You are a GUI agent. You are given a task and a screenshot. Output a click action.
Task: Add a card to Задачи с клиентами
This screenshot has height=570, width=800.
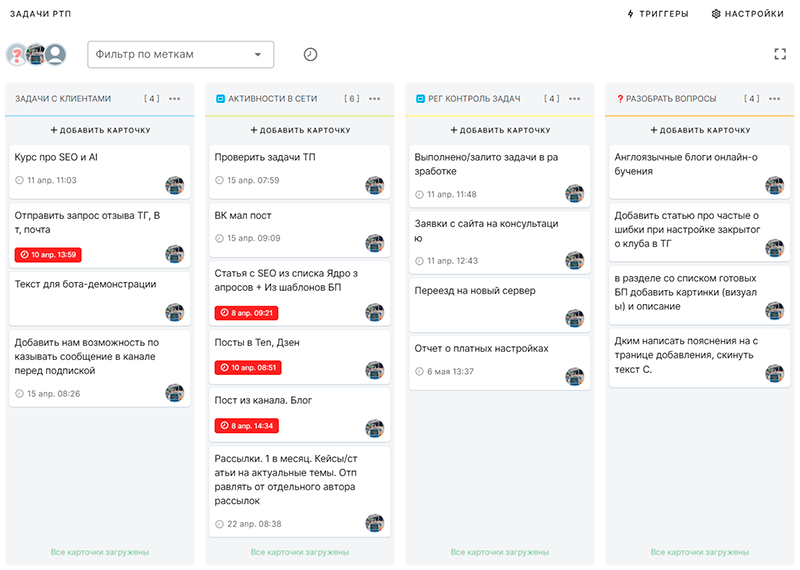(x=100, y=130)
